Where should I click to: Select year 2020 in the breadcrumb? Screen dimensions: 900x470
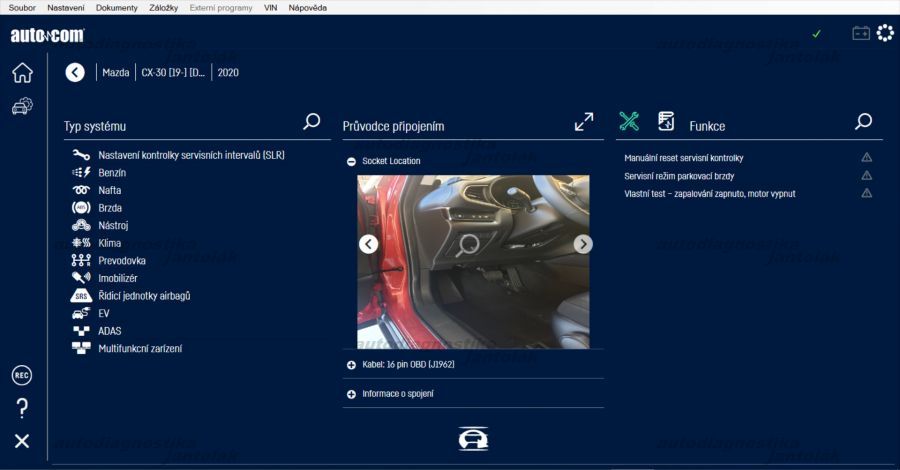228,72
